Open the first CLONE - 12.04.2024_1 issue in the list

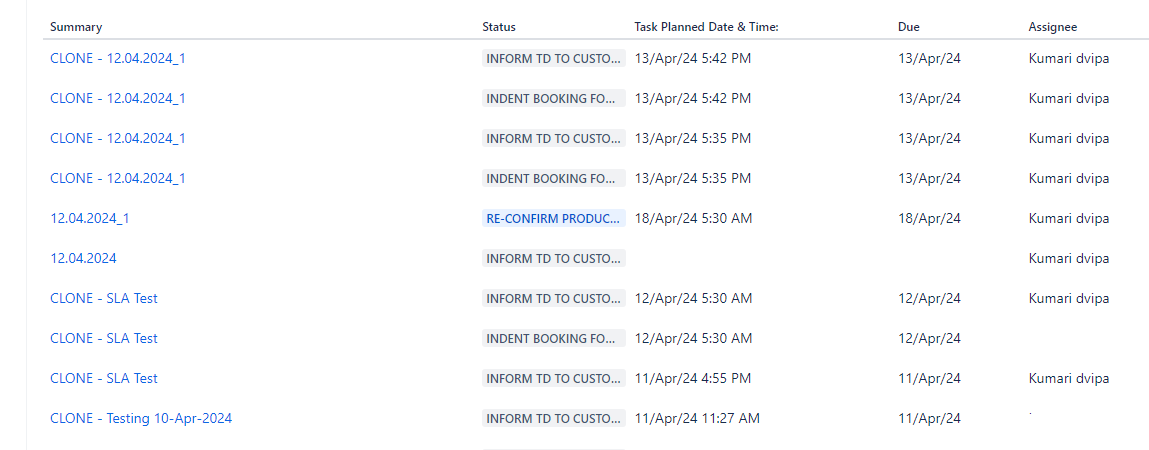click(x=117, y=58)
